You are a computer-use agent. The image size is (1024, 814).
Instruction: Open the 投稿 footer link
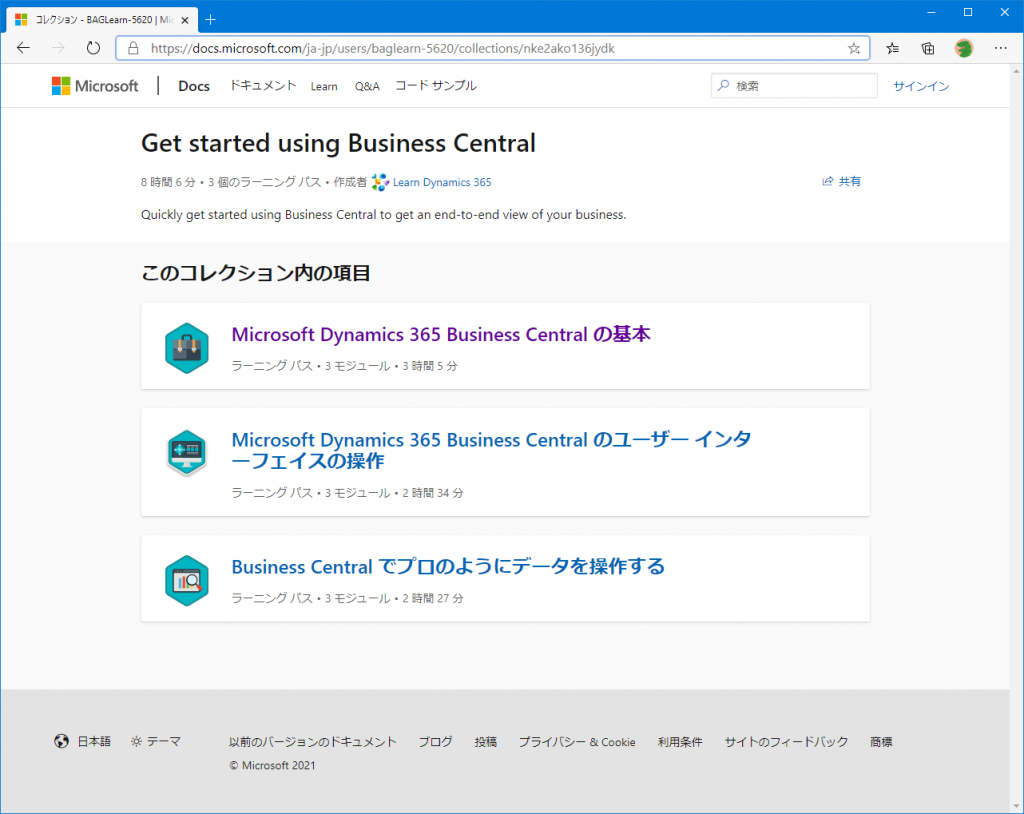[x=486, y=742]
